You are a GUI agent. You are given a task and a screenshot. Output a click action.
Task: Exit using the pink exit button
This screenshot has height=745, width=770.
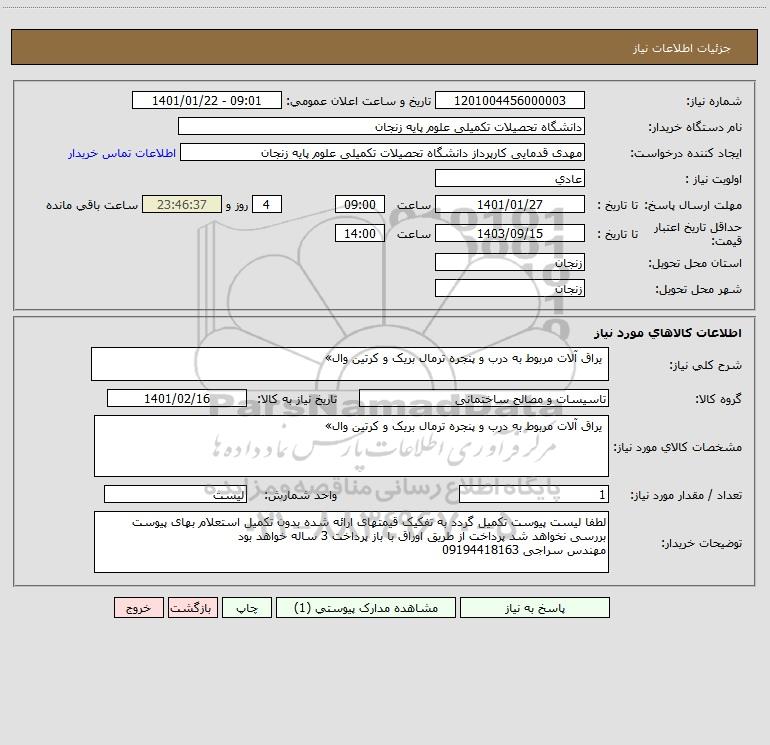click(138, 608)
